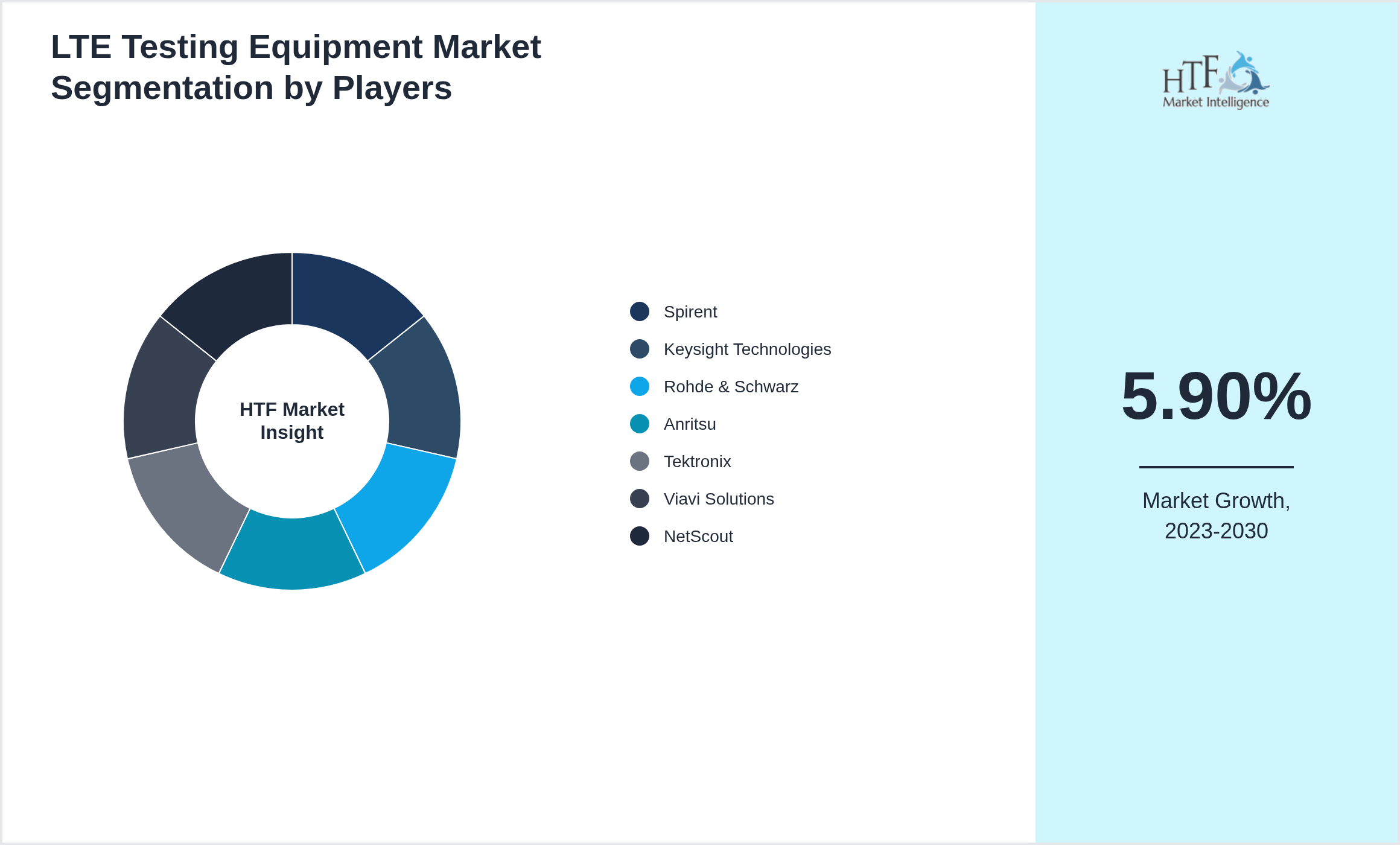Click the NetScout dark legend marker
The width and height of the screenshot is (1400, 845).
click(638, 536)
